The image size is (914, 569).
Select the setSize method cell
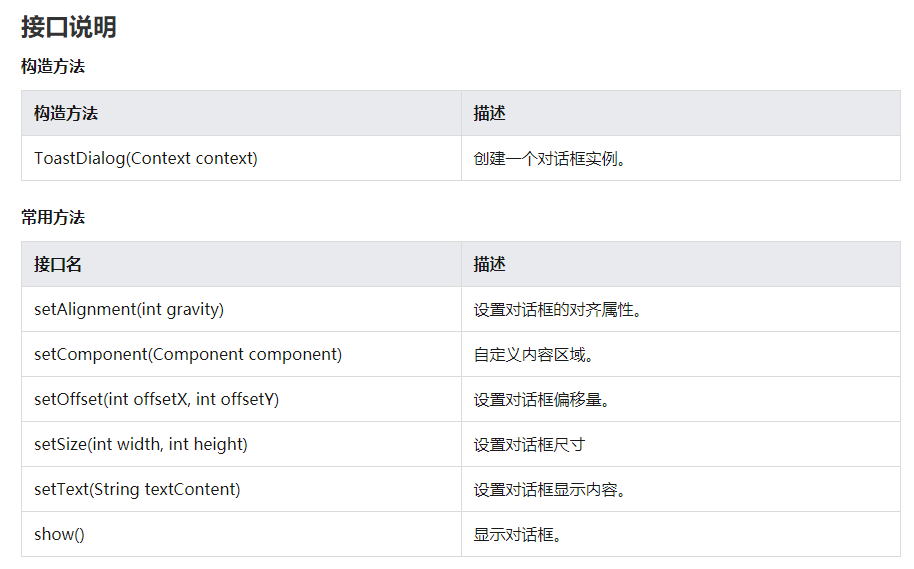[141, 444]
